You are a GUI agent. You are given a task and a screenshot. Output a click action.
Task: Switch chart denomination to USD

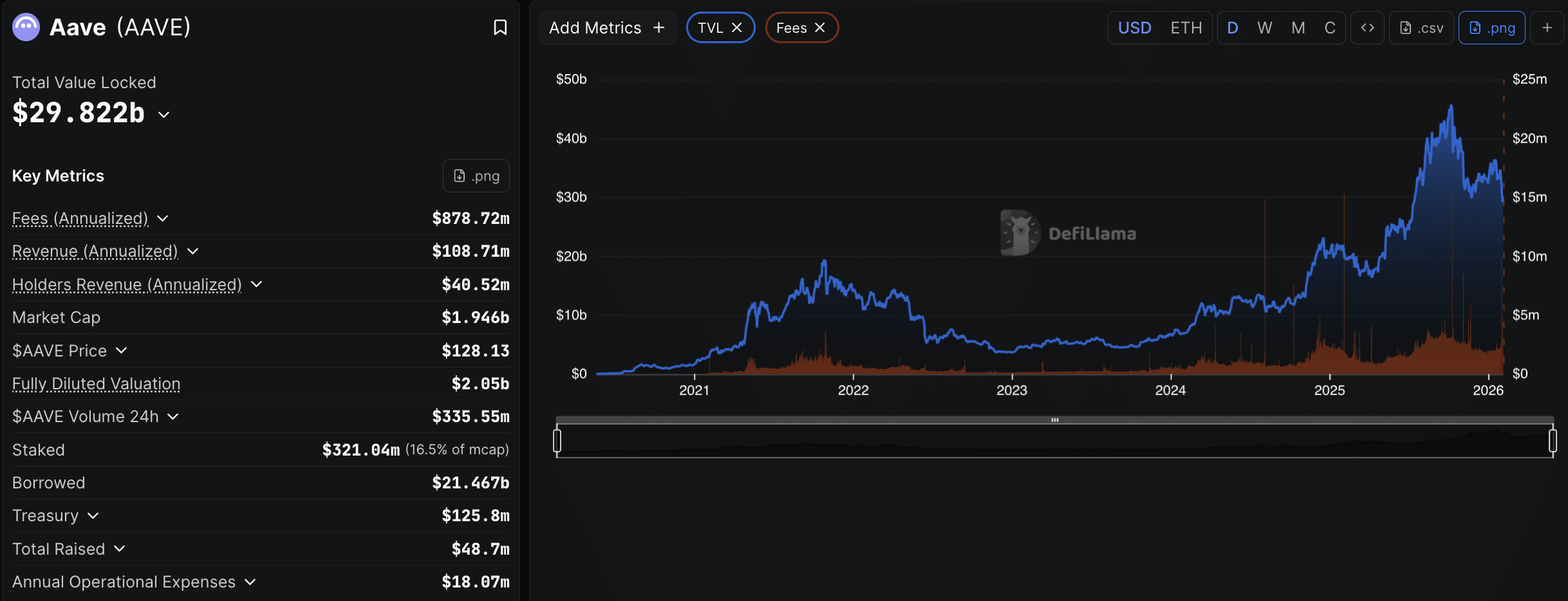[x=1134, y=28]
